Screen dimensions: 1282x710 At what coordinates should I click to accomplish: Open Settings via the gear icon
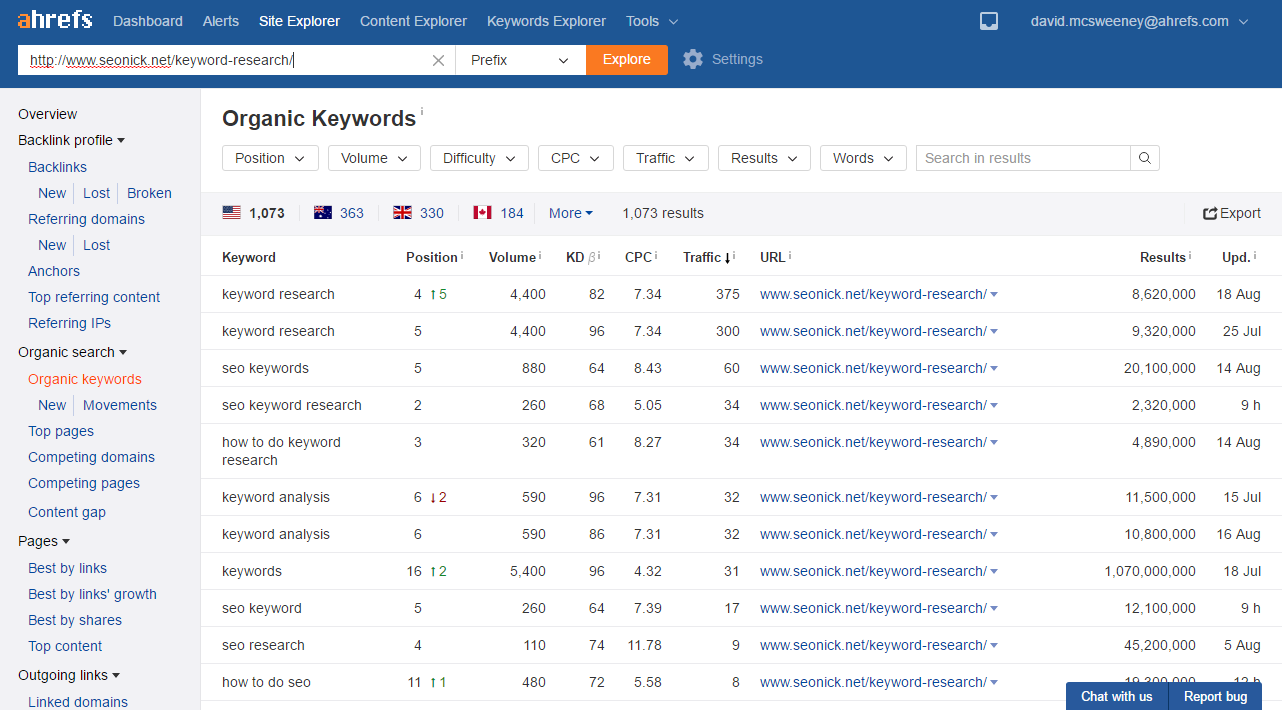pyautogui.click(x=693, y=59)
